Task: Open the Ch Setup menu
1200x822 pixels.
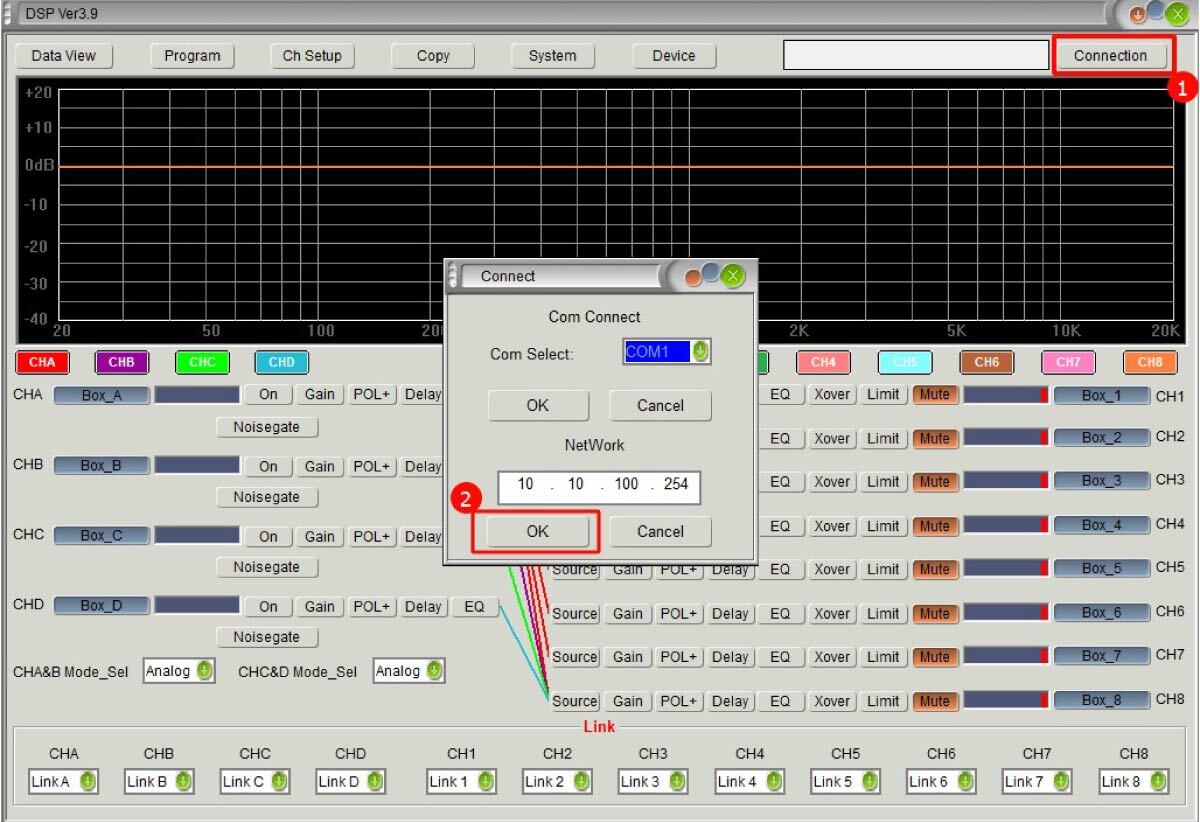Action: [x=312, y=56]
